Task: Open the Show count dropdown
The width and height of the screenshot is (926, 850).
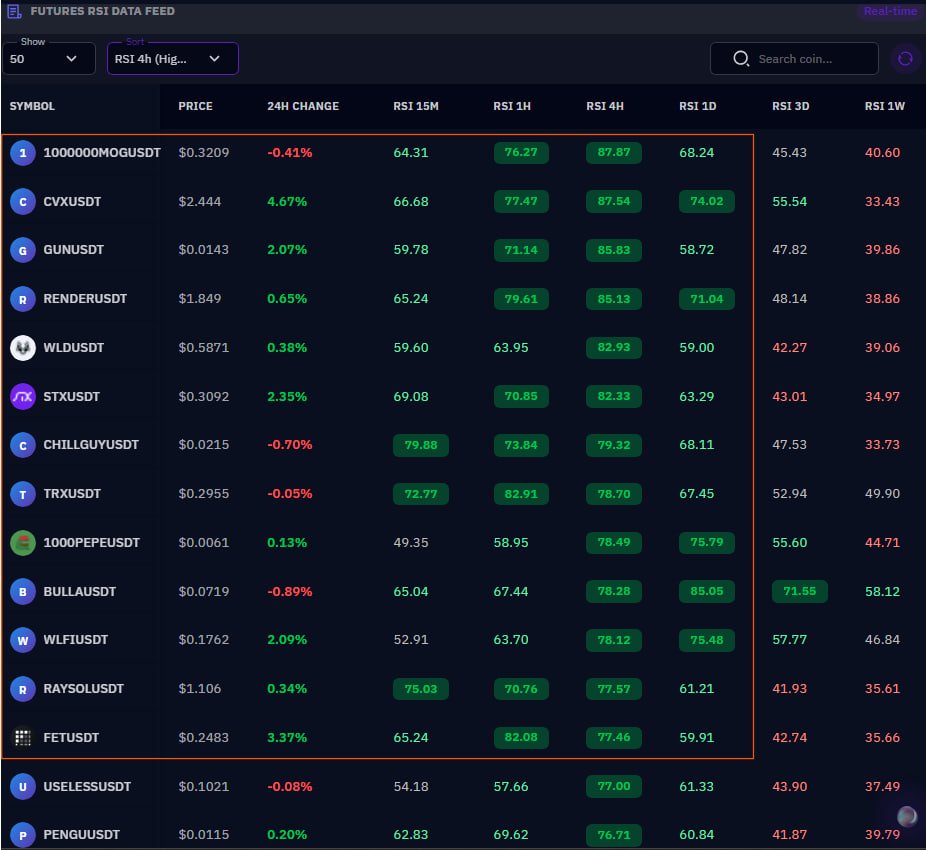Action: 48,58
